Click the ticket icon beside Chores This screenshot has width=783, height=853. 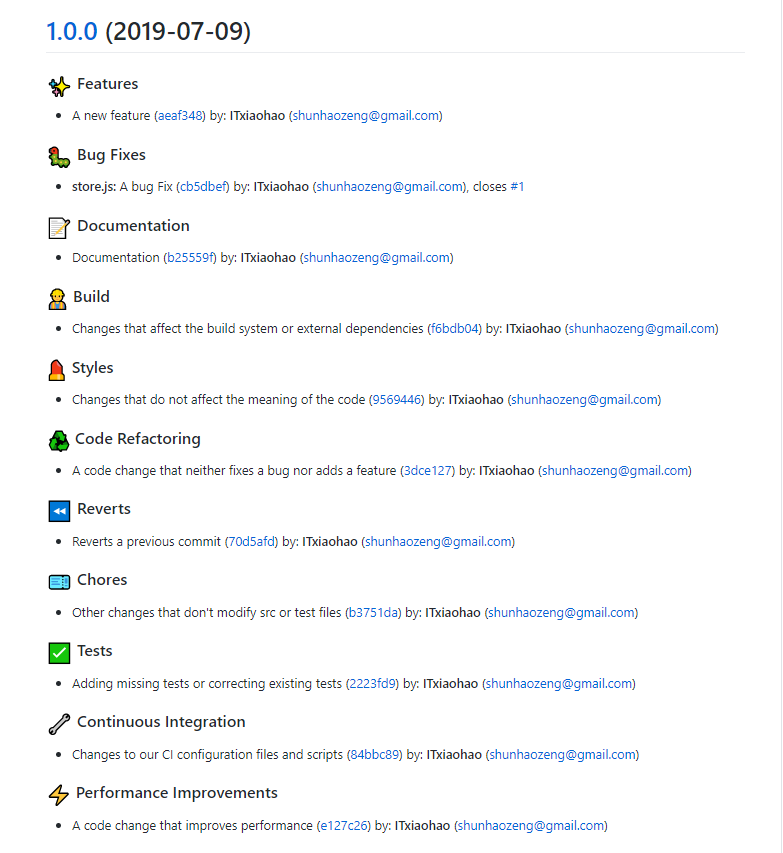click(59, 582)
